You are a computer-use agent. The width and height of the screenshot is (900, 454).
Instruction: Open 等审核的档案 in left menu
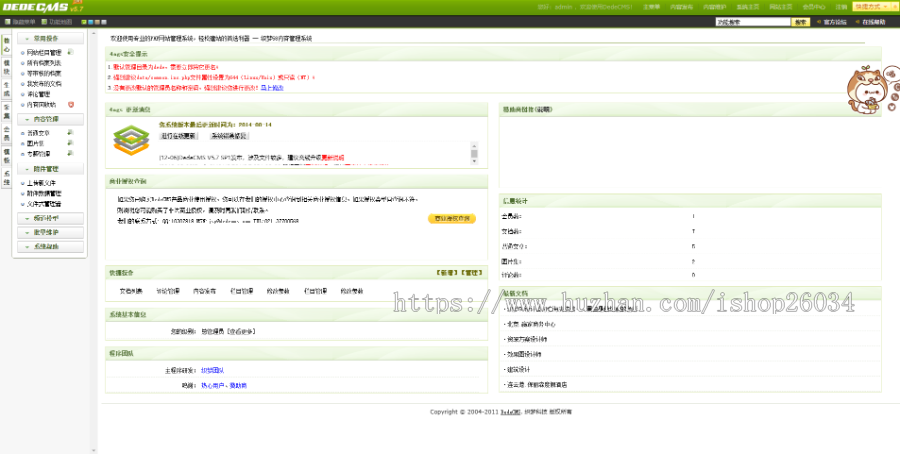click(44, 73)
